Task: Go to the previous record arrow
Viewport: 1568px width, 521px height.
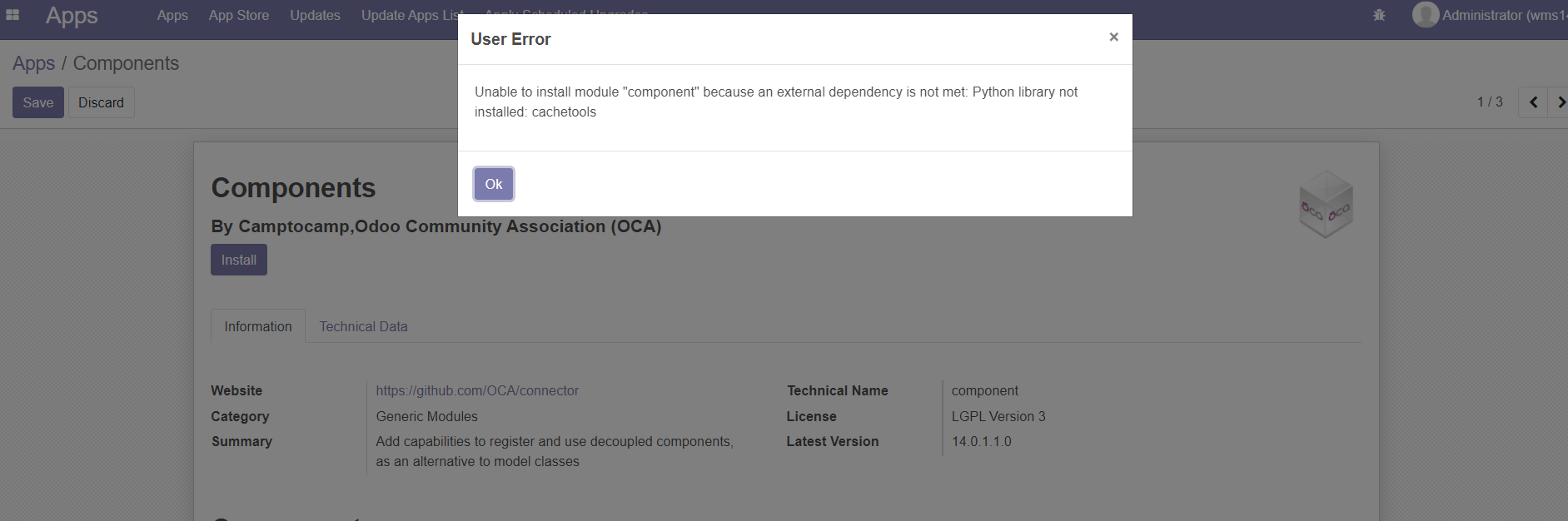Action: point(1533,102)
